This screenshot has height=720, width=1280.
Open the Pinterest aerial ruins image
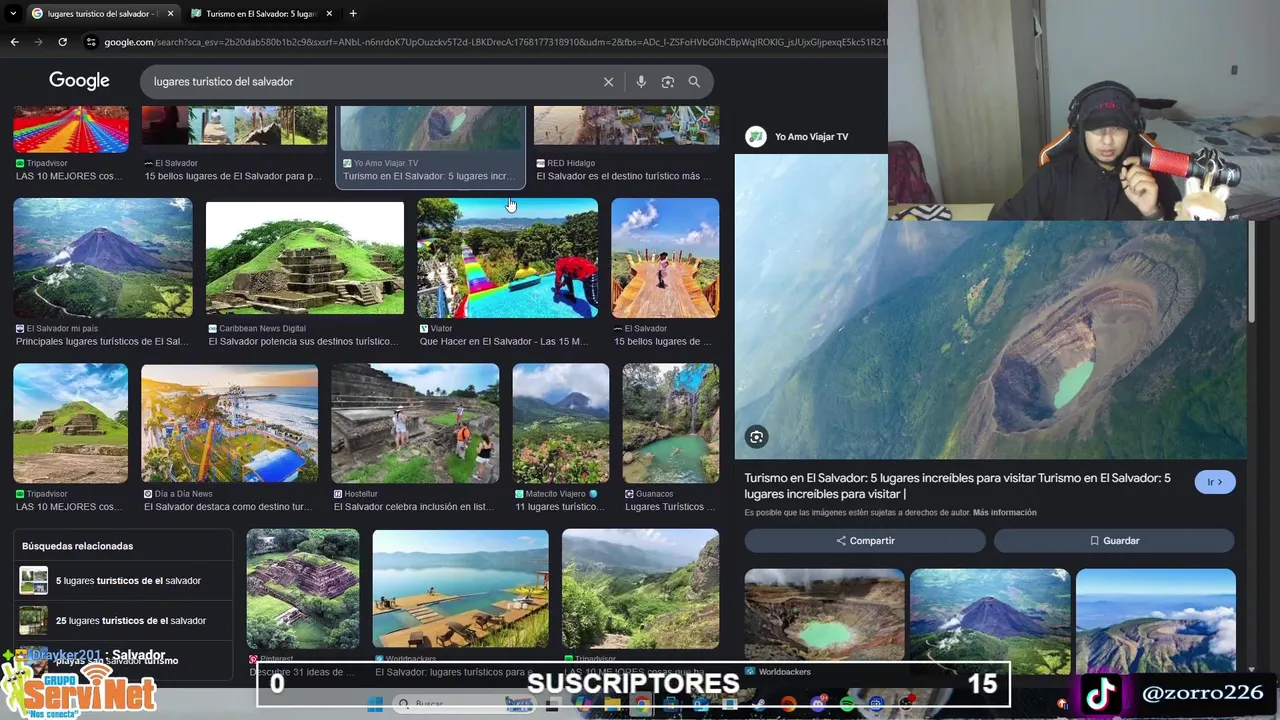pyautogui.click(x=303, y=588)
